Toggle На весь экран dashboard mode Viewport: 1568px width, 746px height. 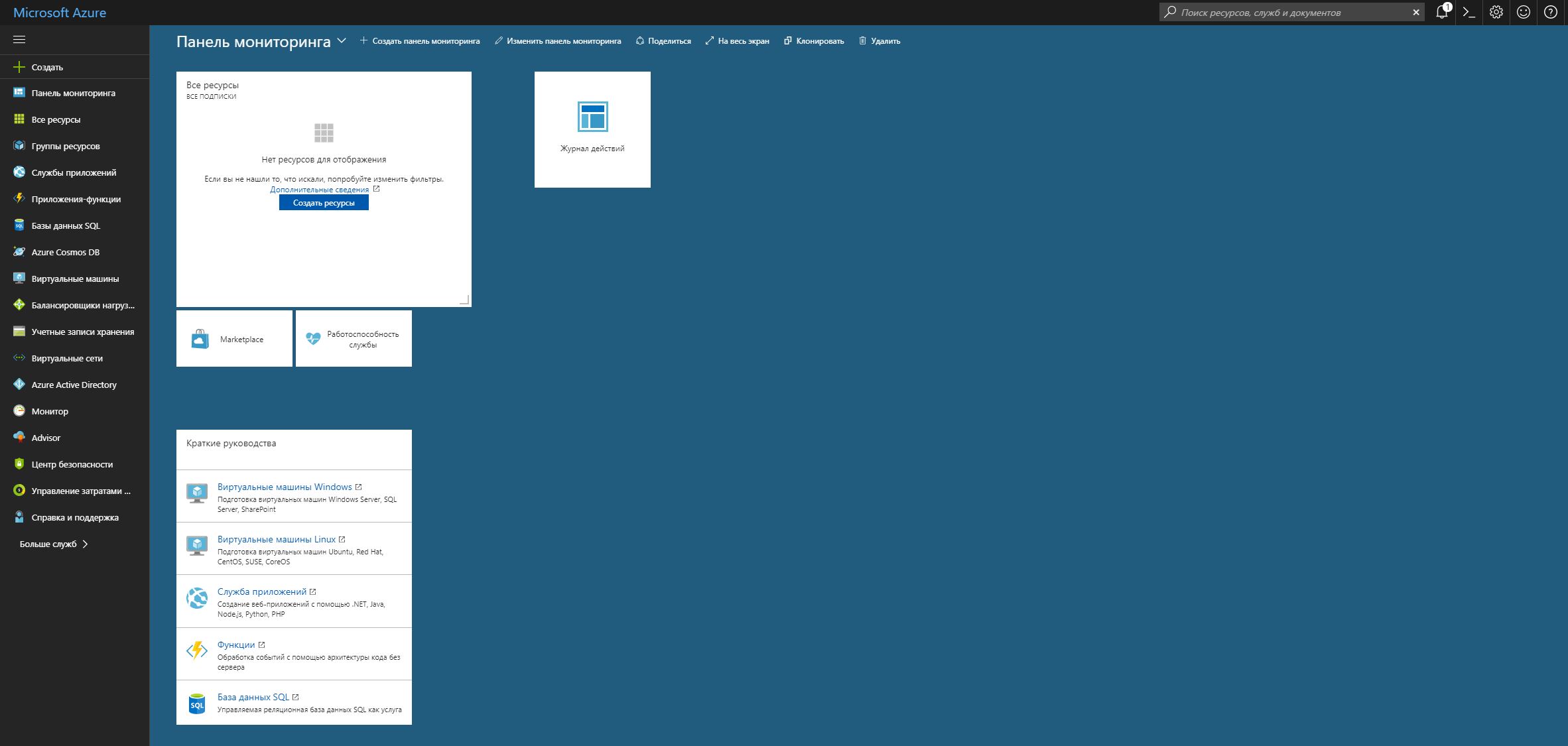(737, 41)
